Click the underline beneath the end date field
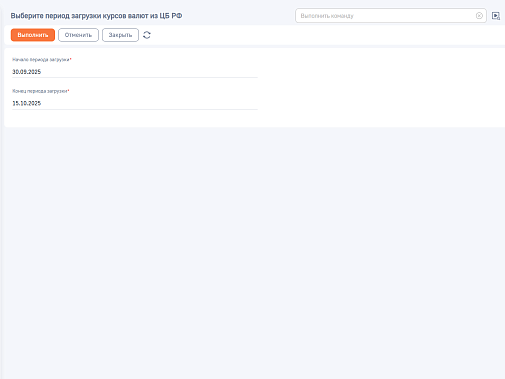This screenshot has height=379, width=505. coord(135,109)
